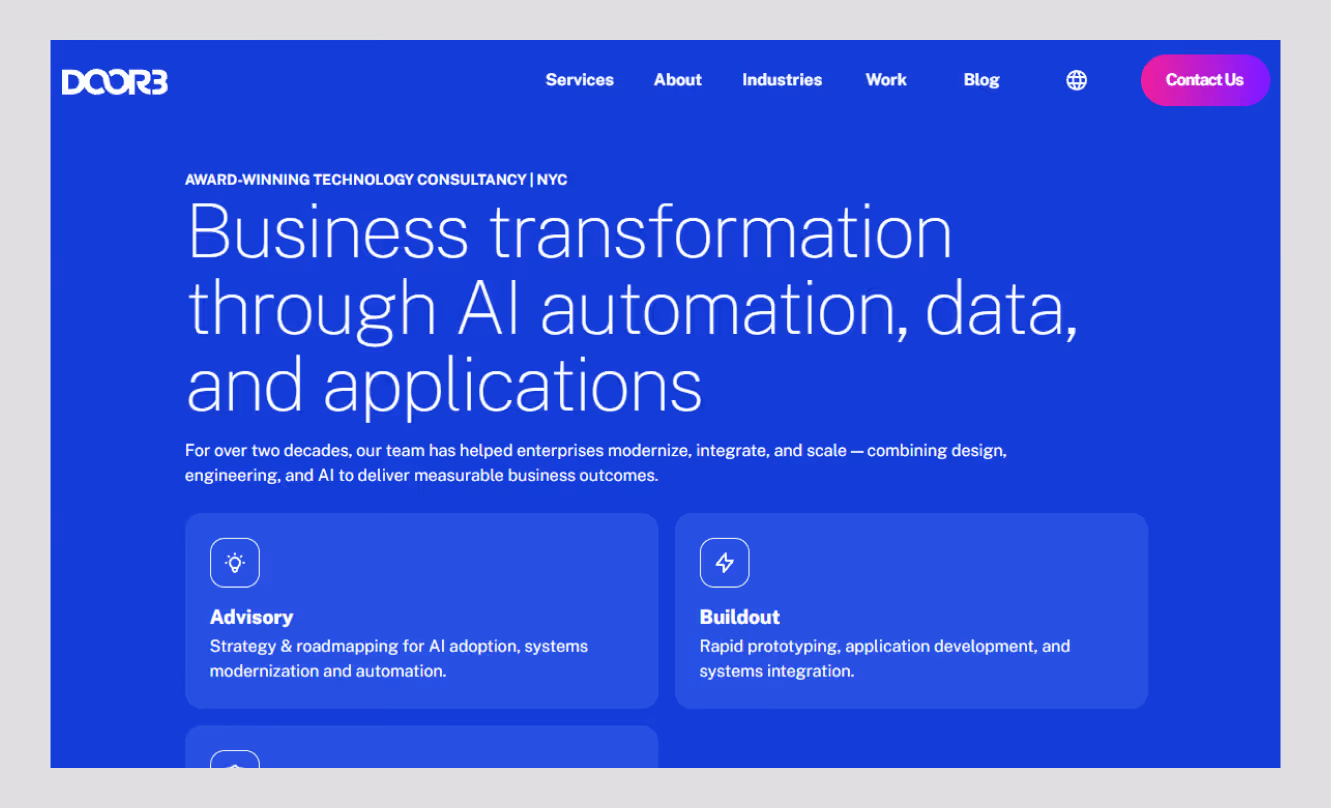Open the Services menu

(x=579, y=80)
